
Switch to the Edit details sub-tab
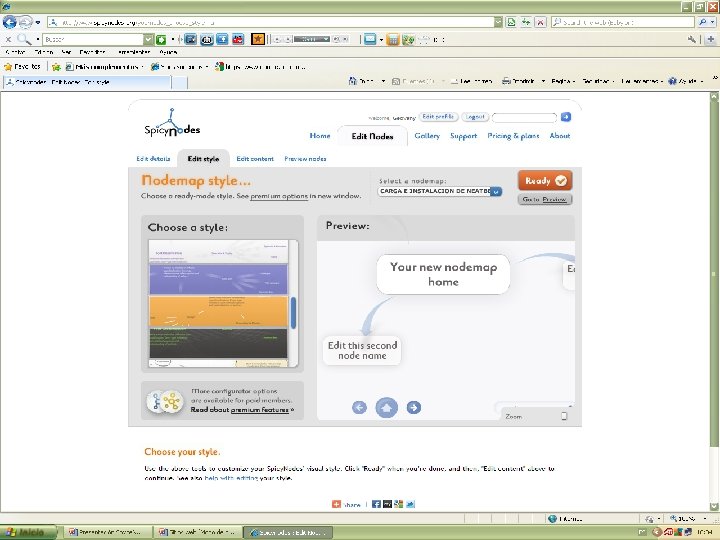[x=153, y=159]
